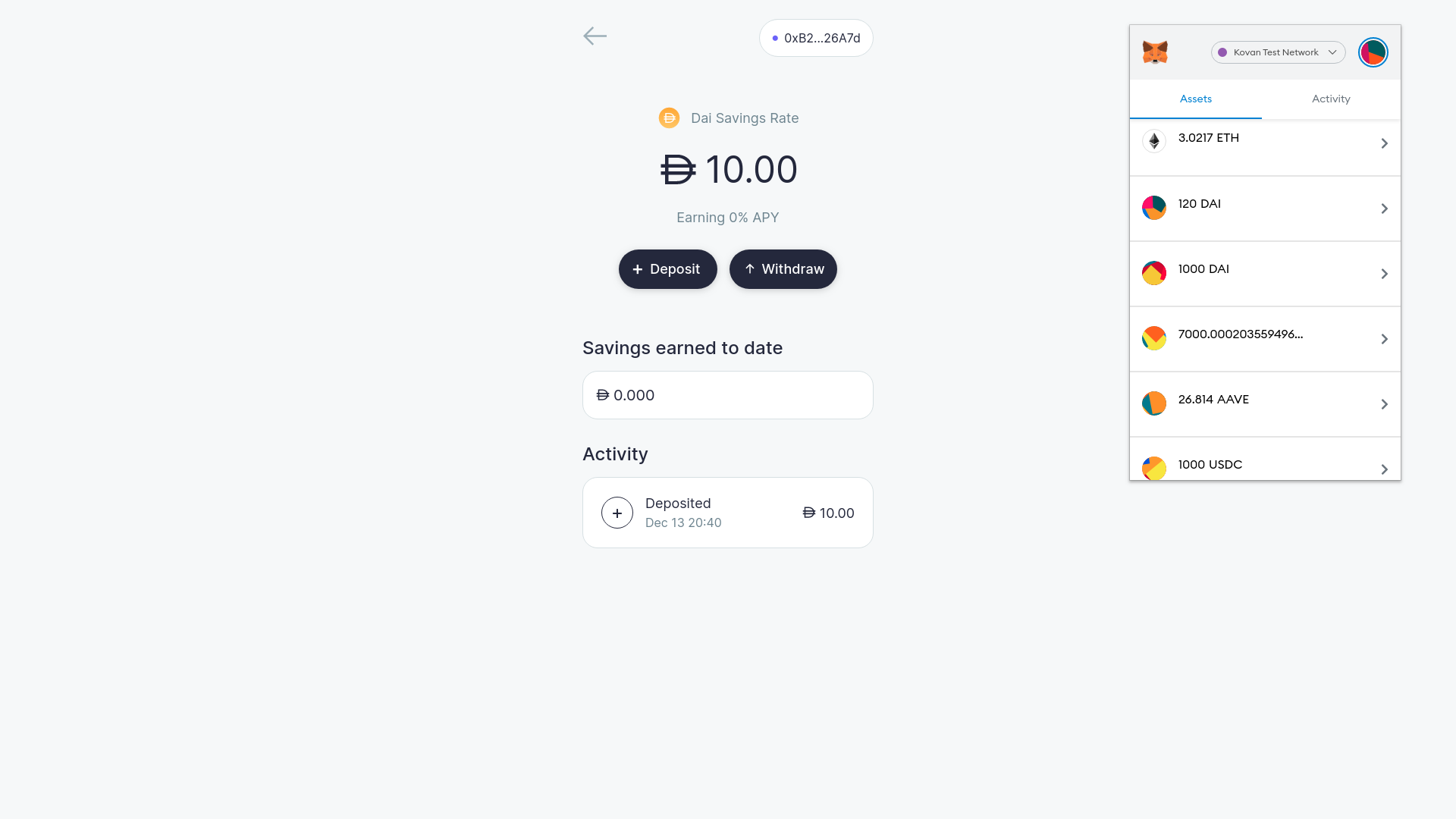This screenshot has width=1456, height=819.
Task: Expand the 26.814 AAVE asset chevron
Action: 1384,404
